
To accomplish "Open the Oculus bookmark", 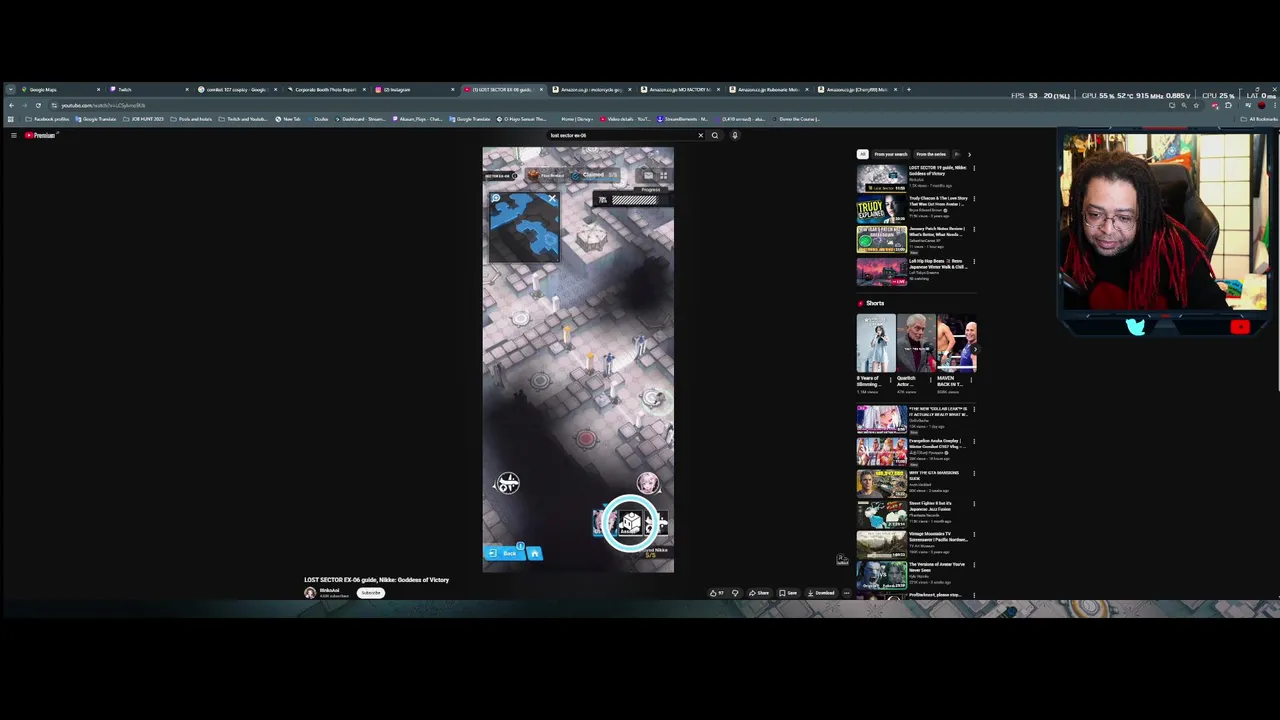I will (318, 119).
